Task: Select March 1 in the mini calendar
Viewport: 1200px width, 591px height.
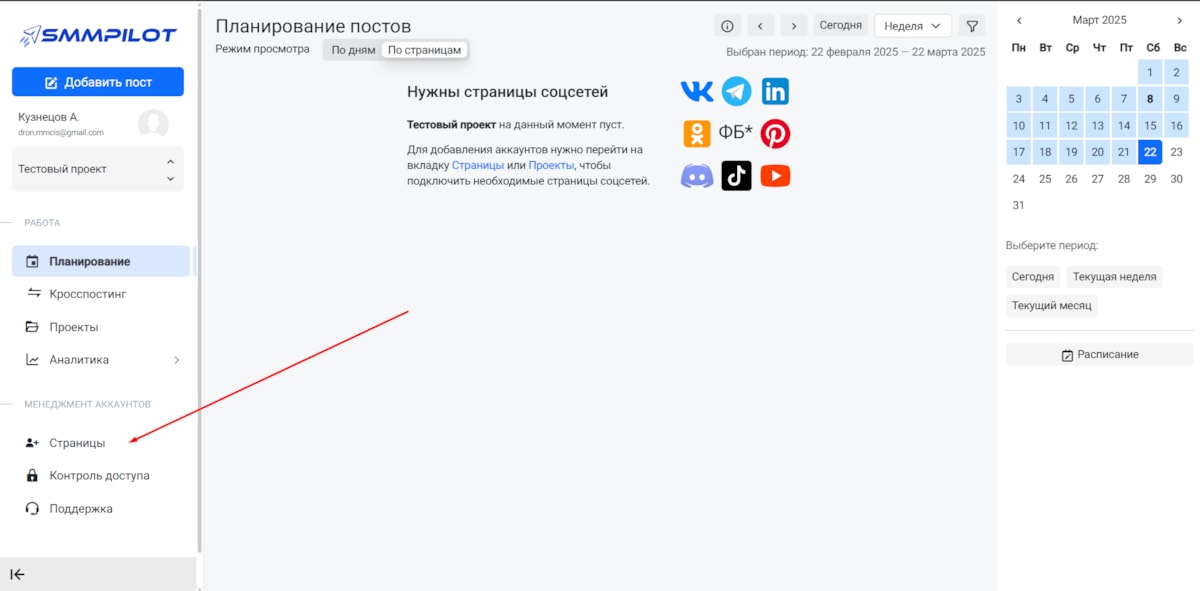Action: click(x=1151, y=72)
